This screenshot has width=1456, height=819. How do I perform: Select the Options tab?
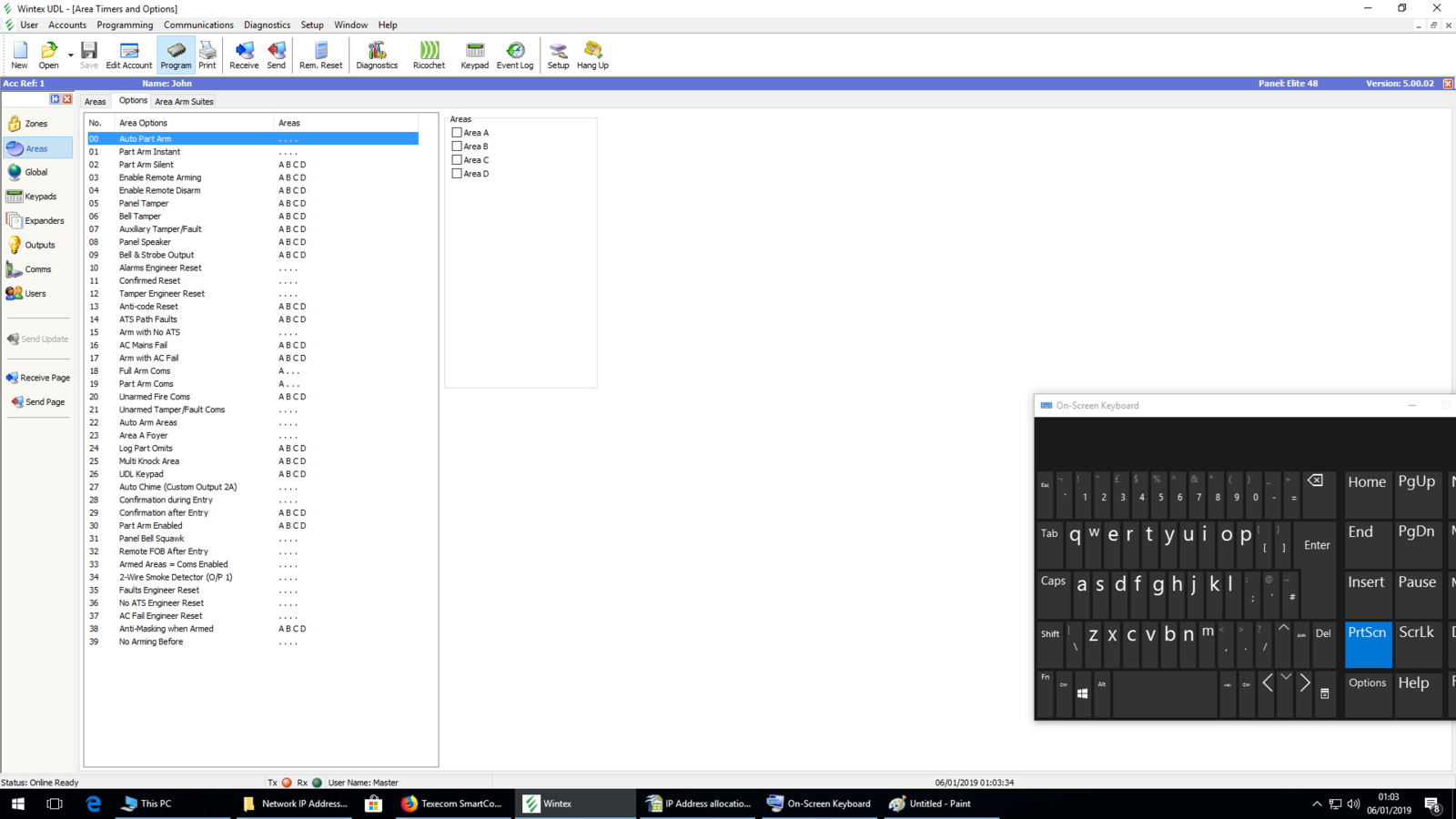(x=133, y=101)
